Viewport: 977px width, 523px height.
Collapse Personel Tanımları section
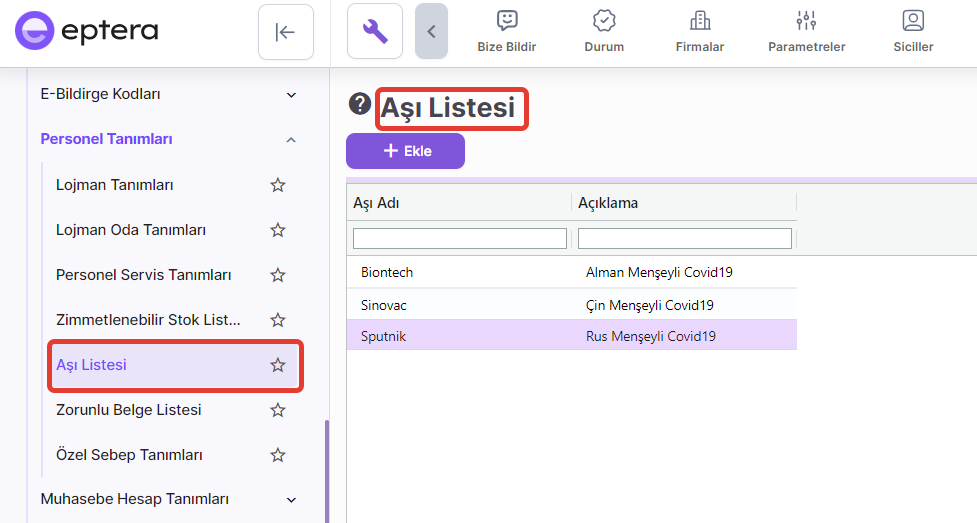pyautogui.click(x=291, y=140)
